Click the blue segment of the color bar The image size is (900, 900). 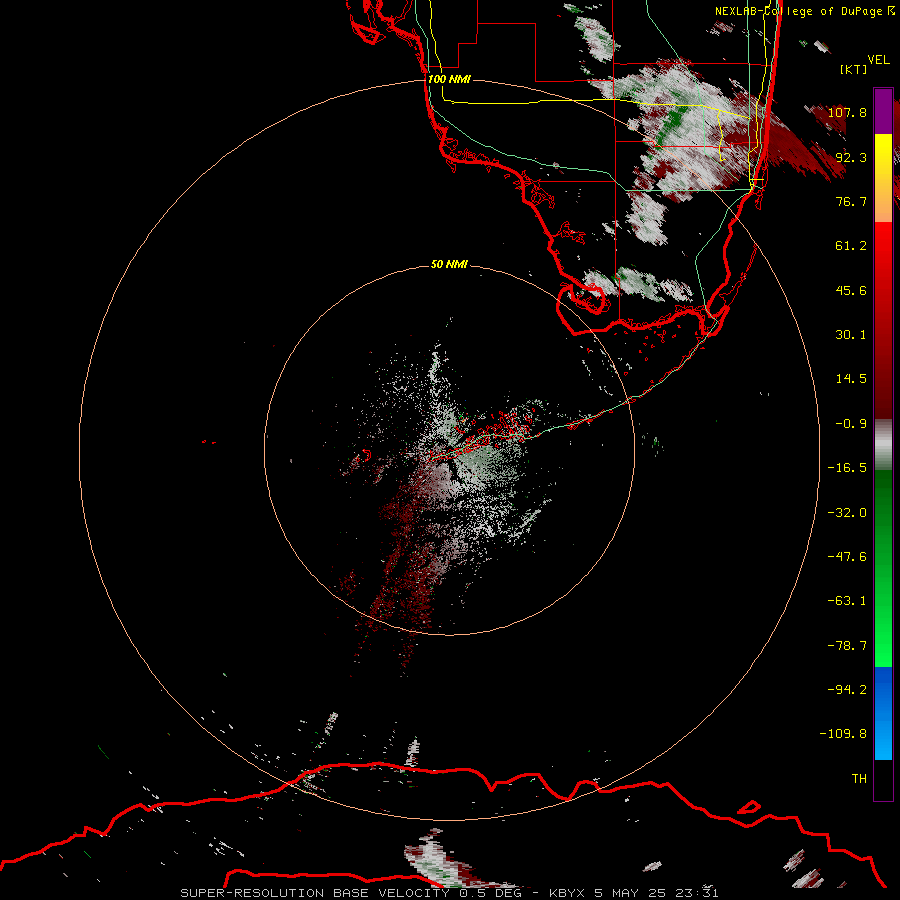pyautogui.click(x=883, y=713)
